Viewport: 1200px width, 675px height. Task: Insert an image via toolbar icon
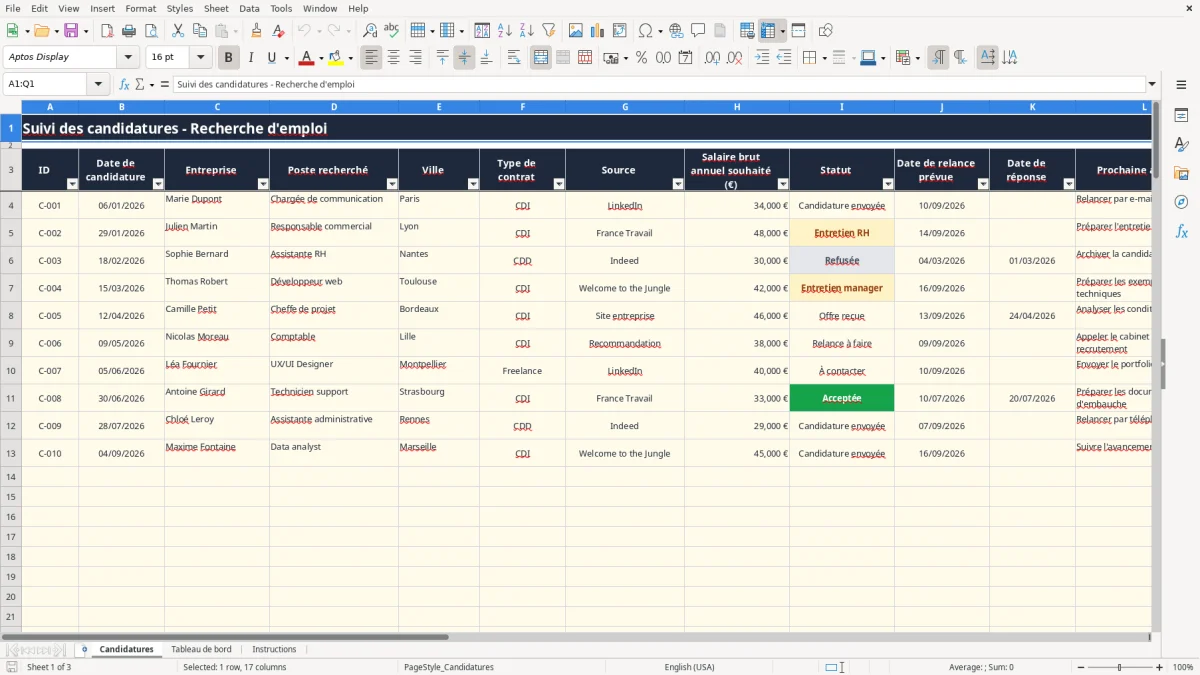coord(576,31)
